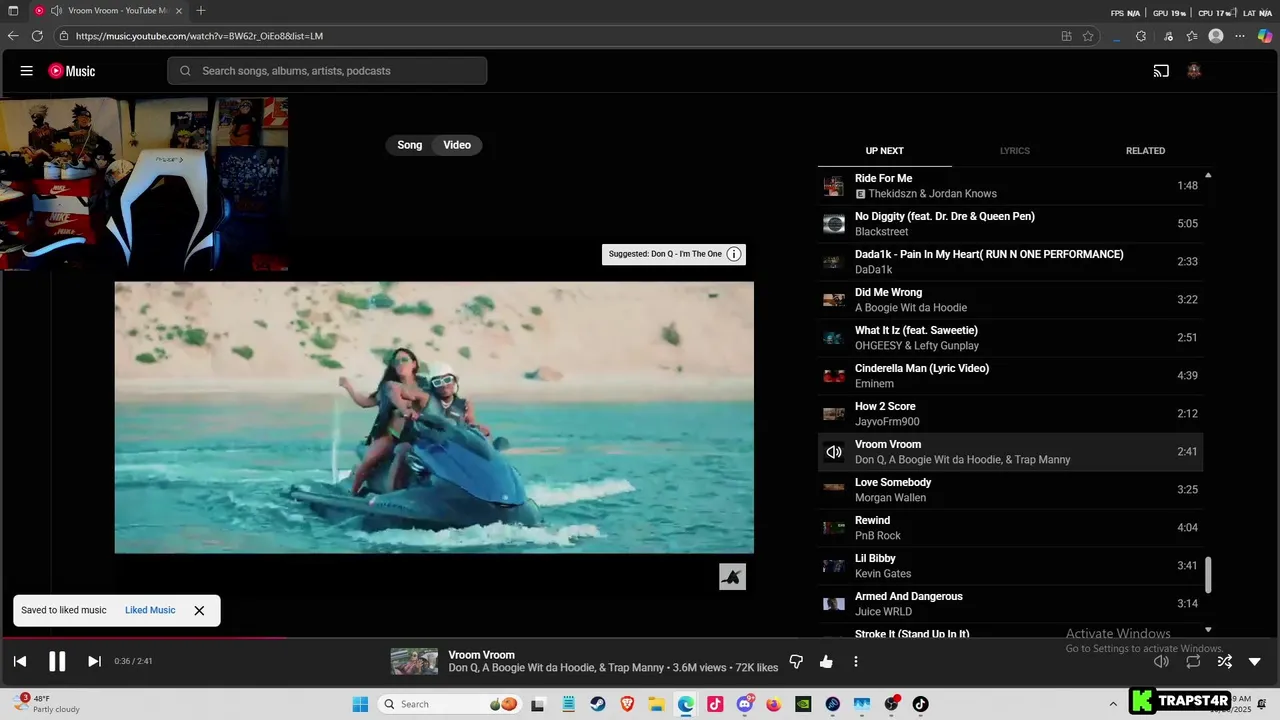Play Did Me Wrong from queue

[1010, 300]
